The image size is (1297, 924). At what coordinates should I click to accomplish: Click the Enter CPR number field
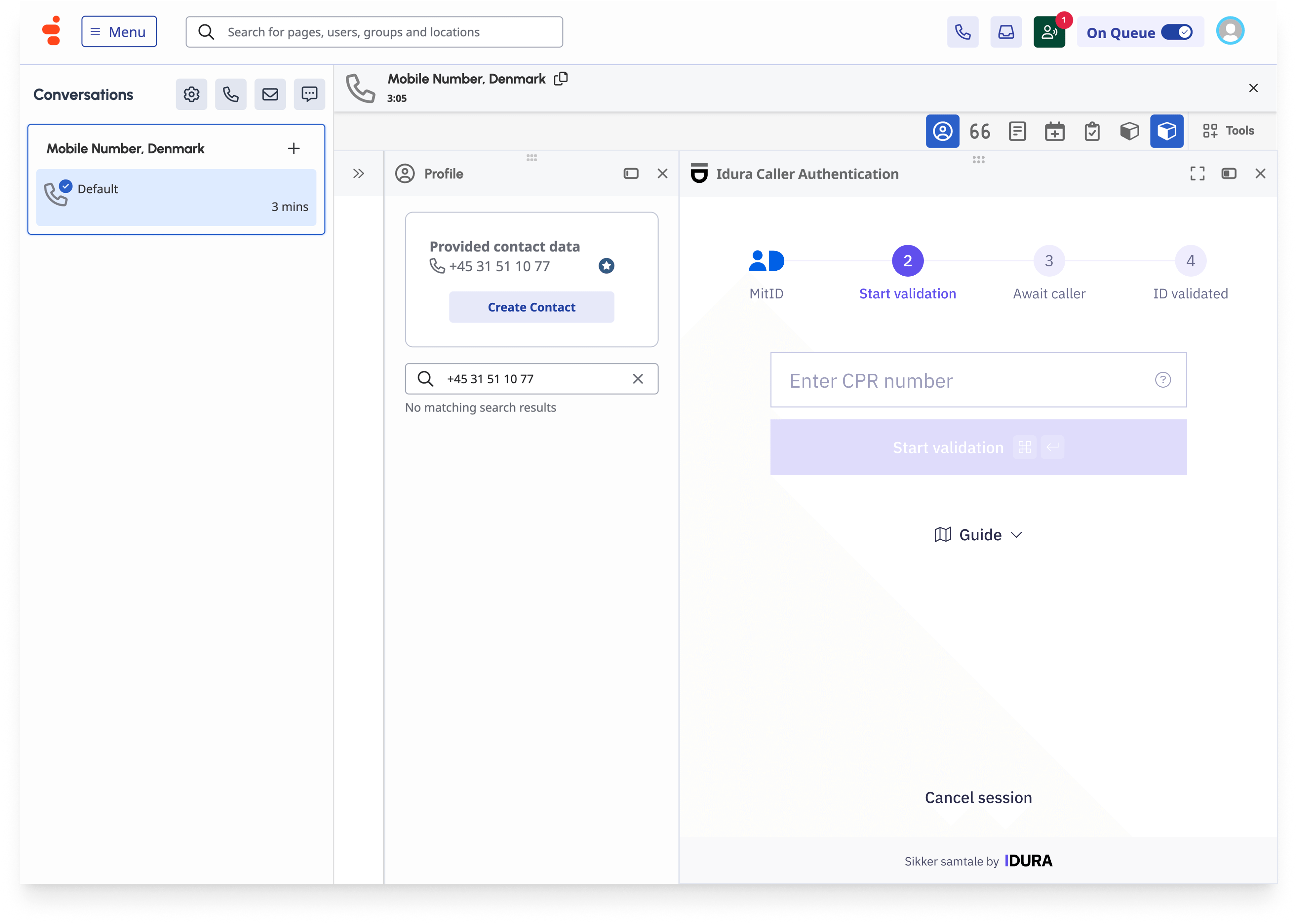click(x=978, y=380)
